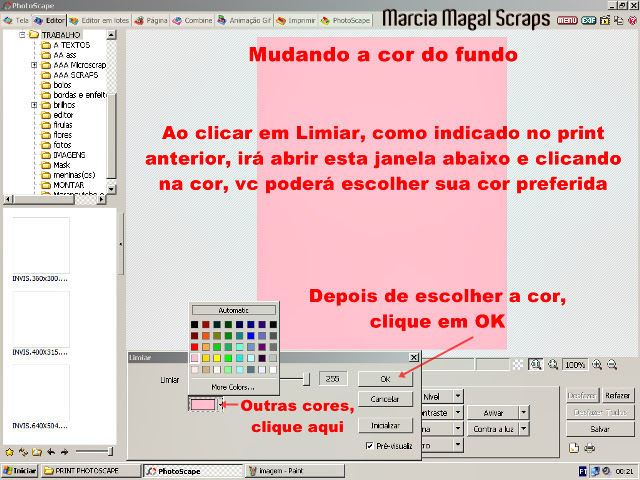Click the zoom in magnifier icon
Image resolution: width=640 pixels, height=480 pixels.
pyautogui.click(x=597, y=364)
